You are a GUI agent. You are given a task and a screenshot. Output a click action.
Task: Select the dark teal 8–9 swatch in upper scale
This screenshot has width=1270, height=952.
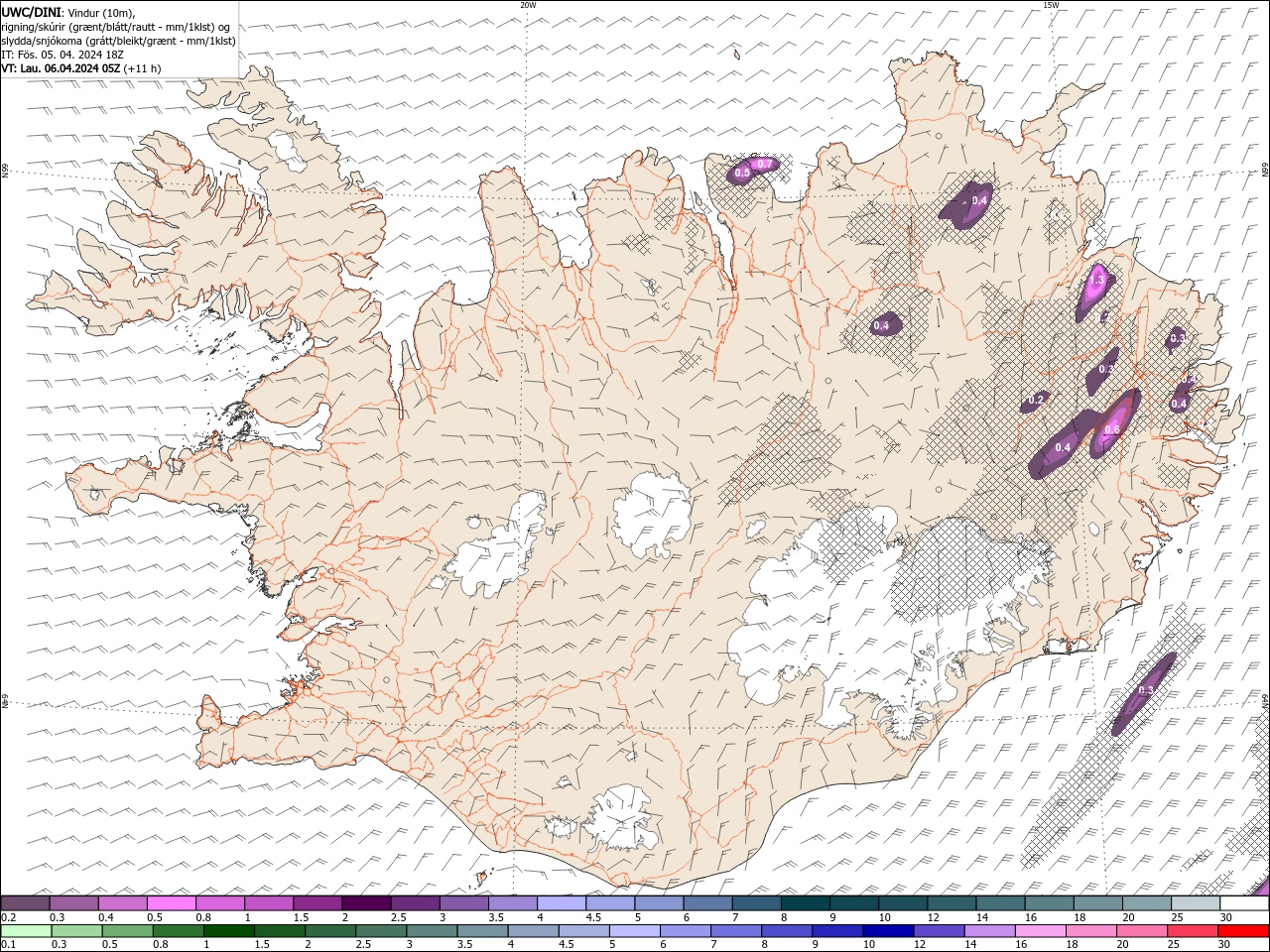[805, 903]
